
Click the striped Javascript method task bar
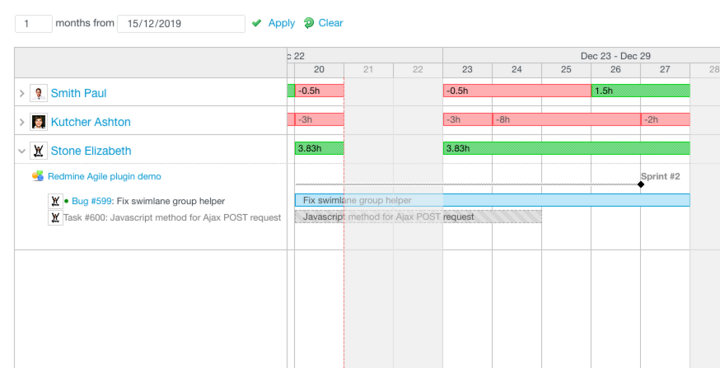[418, 216]
